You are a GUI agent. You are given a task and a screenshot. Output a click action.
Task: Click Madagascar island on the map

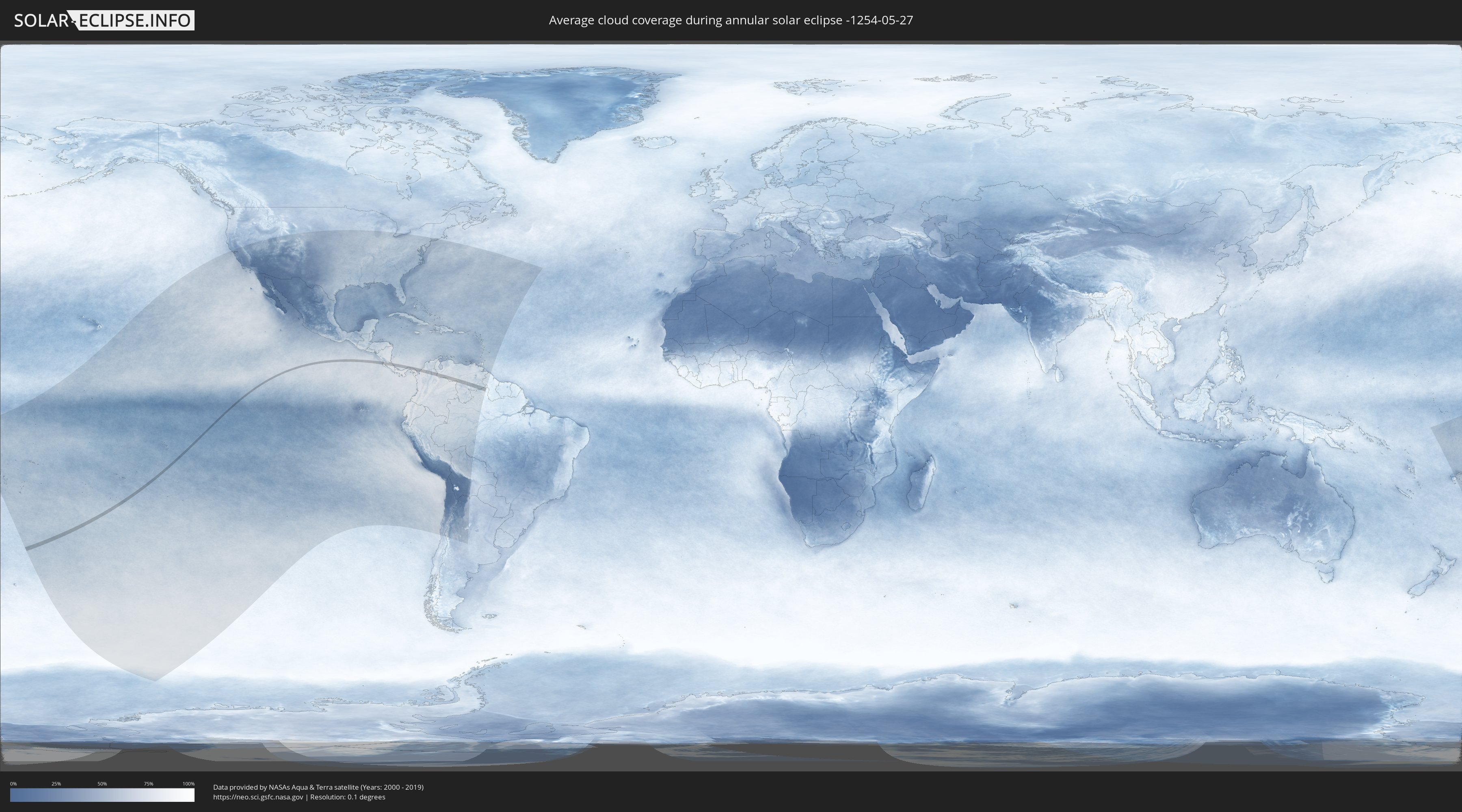[x=921, y=482]
